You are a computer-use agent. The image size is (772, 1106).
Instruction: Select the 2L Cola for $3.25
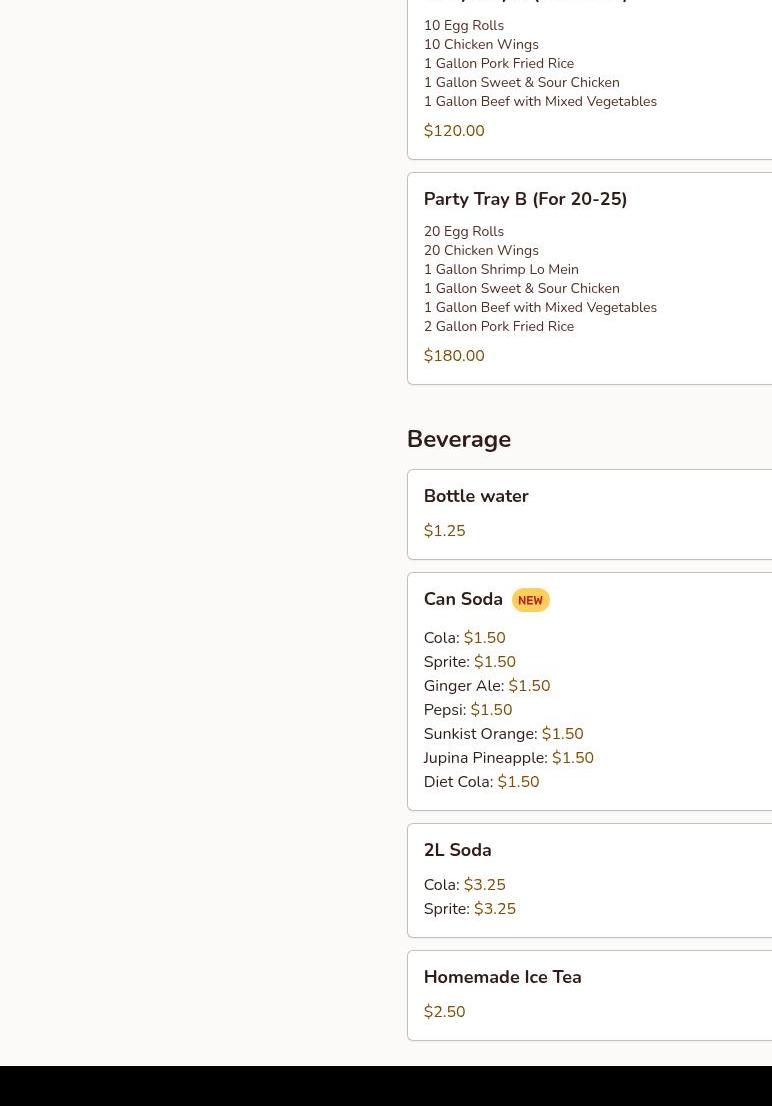tap(464, 885)
